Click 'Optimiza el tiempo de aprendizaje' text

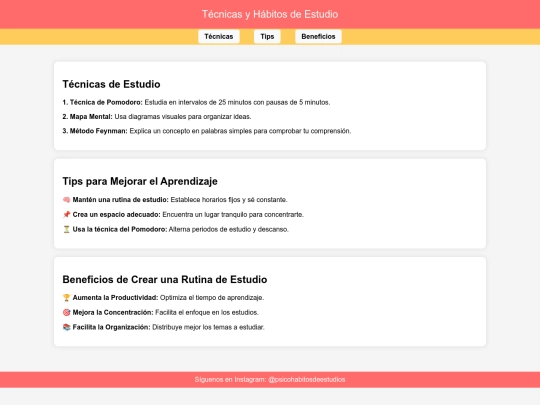click(x=212, y=298)
